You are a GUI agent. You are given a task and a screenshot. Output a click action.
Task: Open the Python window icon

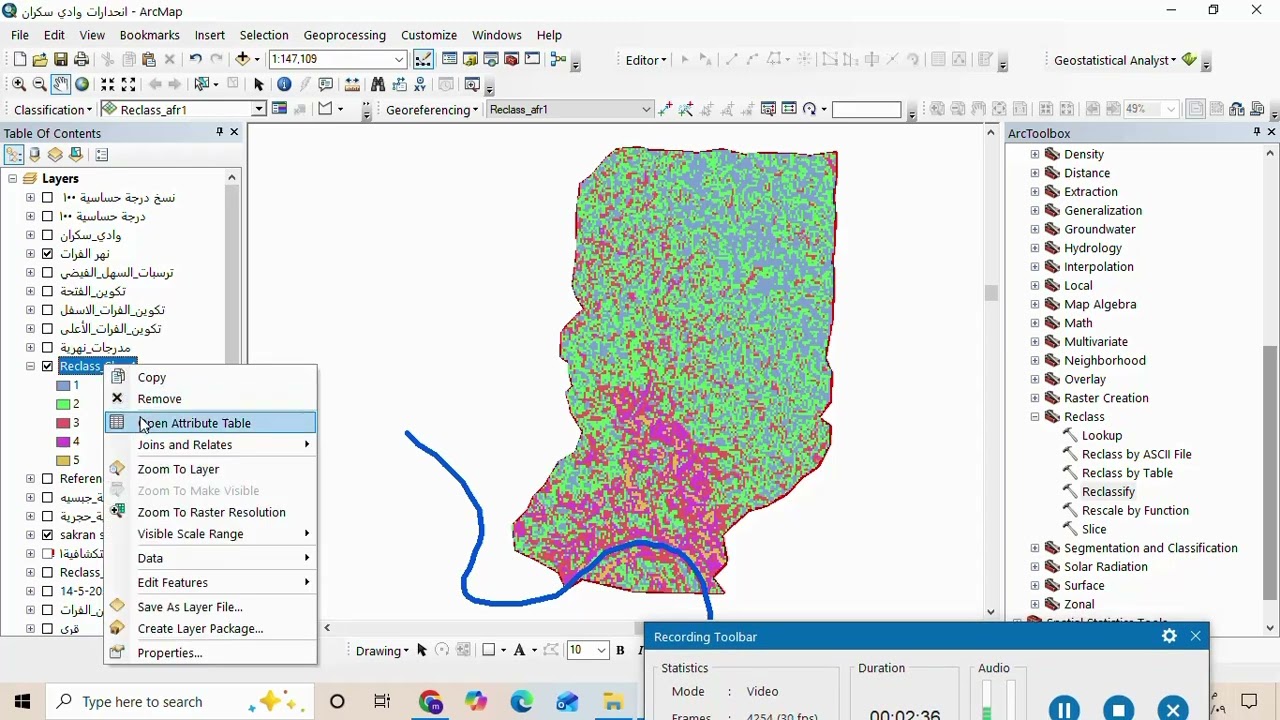pos(532,59)
